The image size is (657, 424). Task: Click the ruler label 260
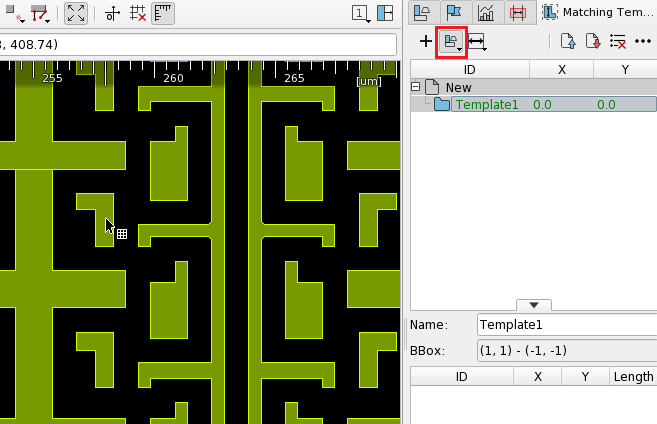pyautogui.click(x=173, y=78)
